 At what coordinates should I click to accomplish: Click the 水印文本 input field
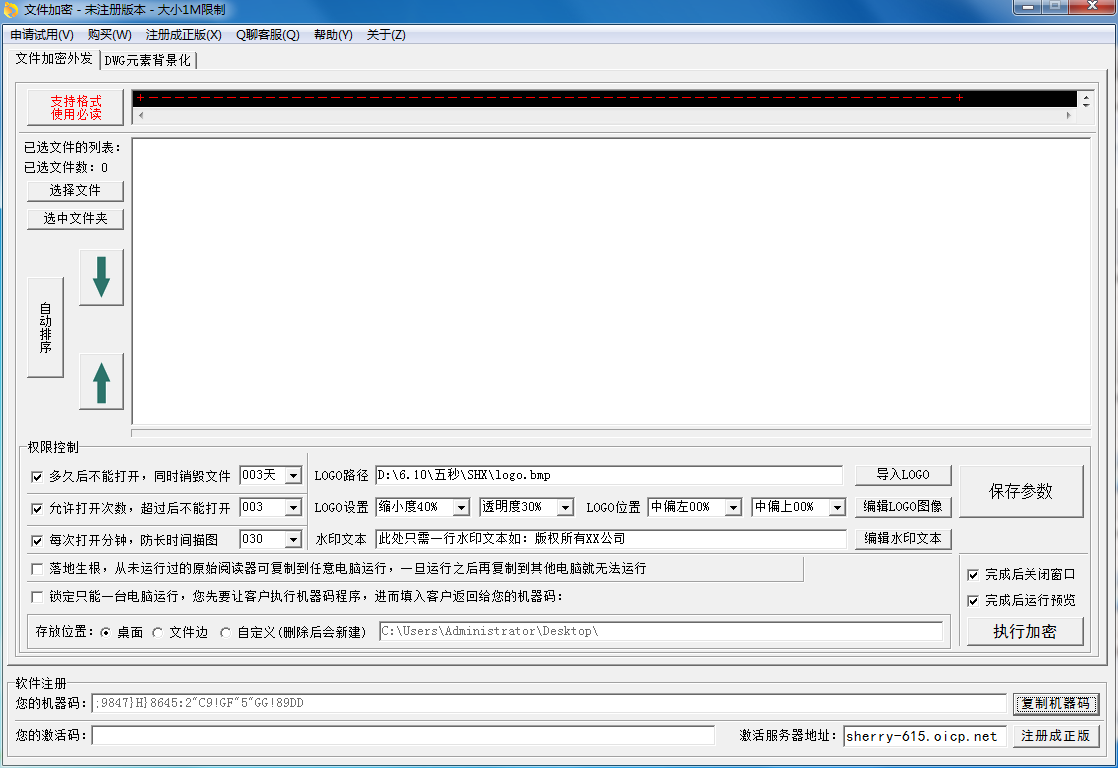click(610, 539)
